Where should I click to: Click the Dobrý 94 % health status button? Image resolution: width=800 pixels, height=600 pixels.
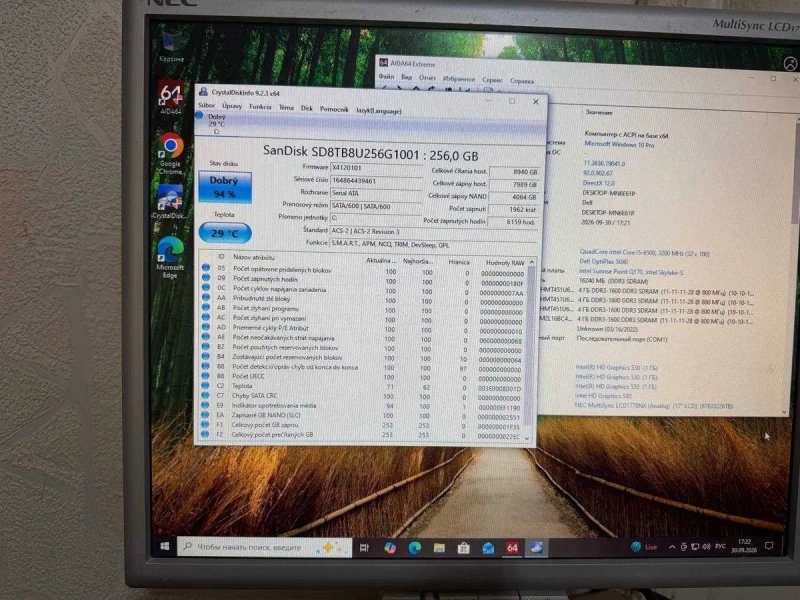tap(224, 187)
